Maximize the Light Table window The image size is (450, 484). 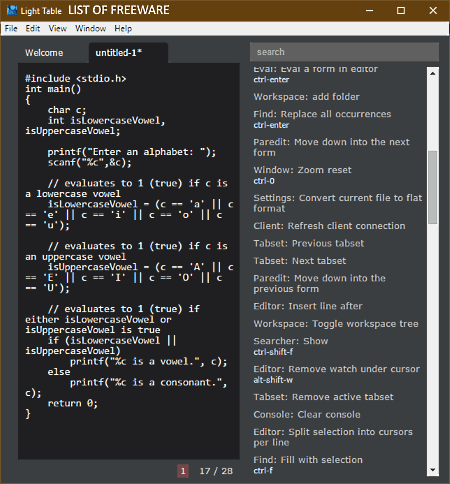tap(401, 11)
